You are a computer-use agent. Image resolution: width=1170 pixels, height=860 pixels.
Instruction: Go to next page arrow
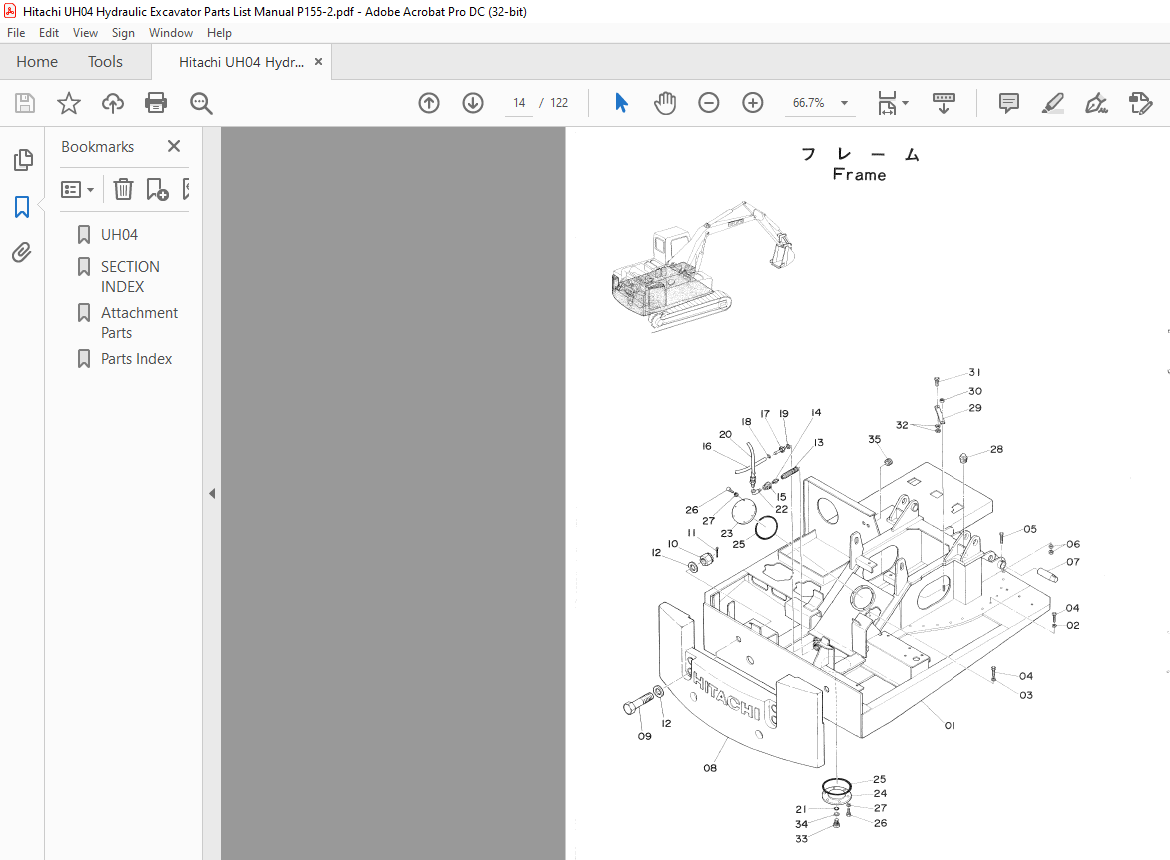473,103
